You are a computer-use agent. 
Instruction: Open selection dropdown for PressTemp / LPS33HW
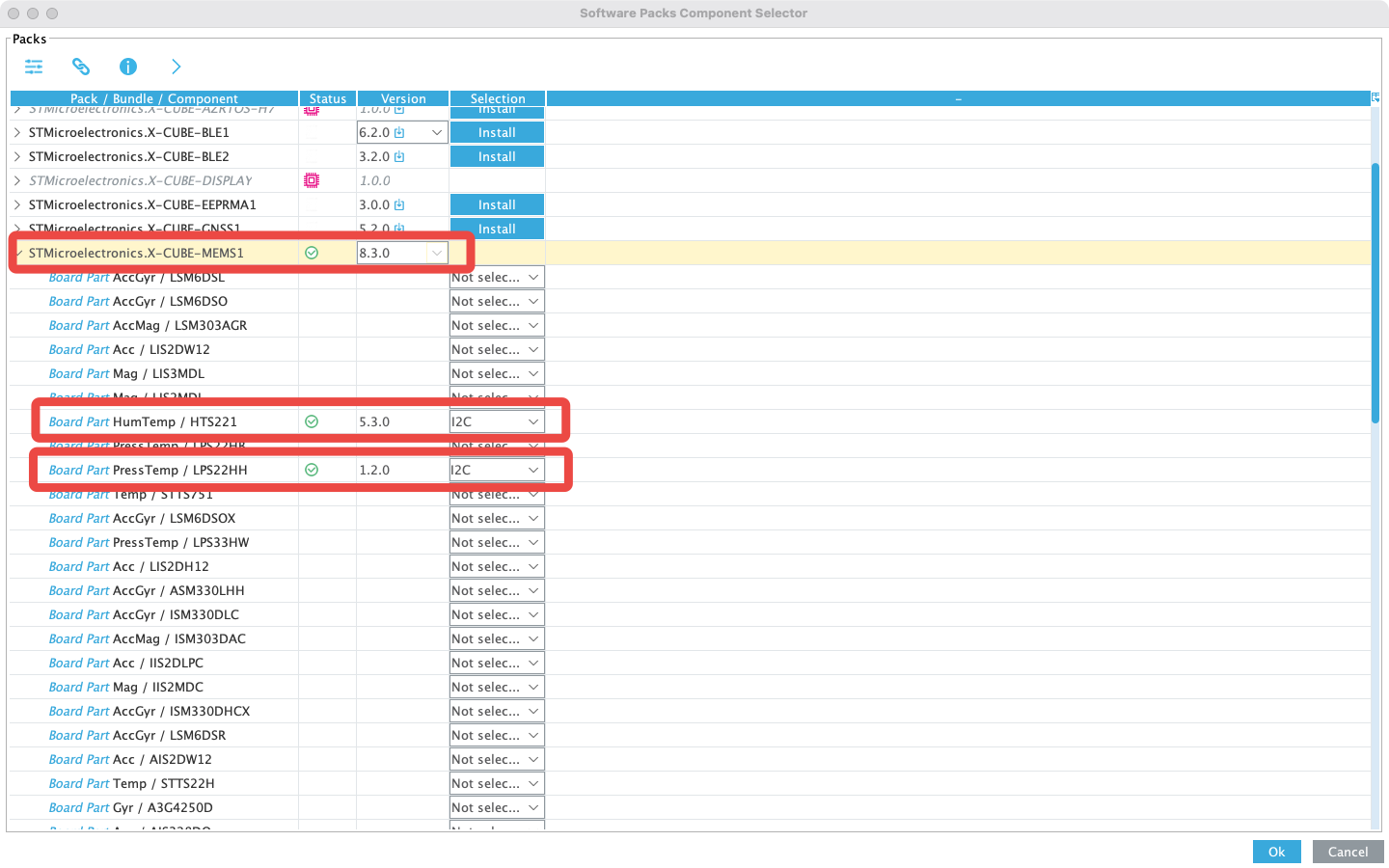pyautogui.click(x=498, y=542)
